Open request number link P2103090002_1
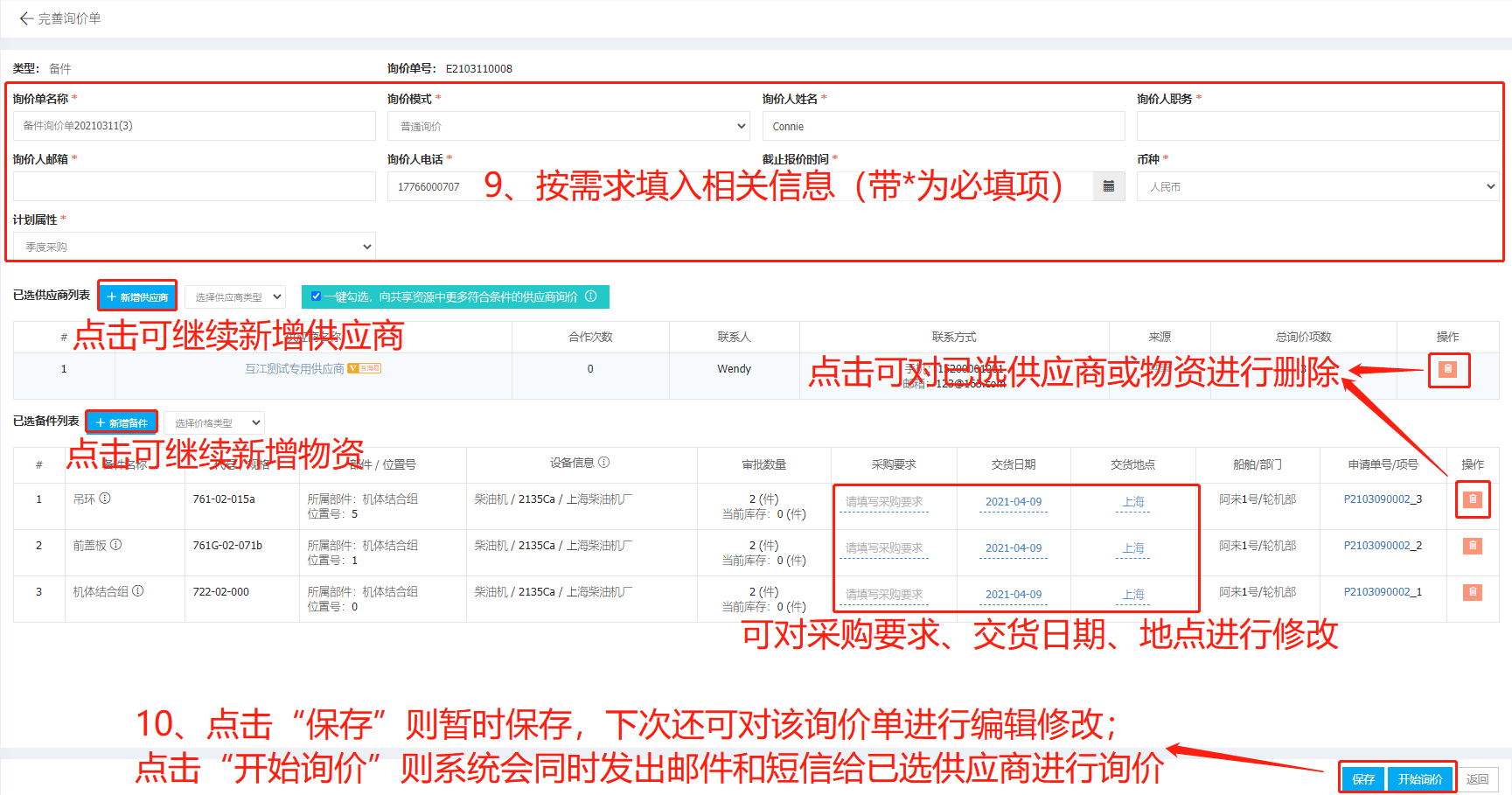Image resolution: width=1512 pixels, height=795 pixels. point(1383,592)
